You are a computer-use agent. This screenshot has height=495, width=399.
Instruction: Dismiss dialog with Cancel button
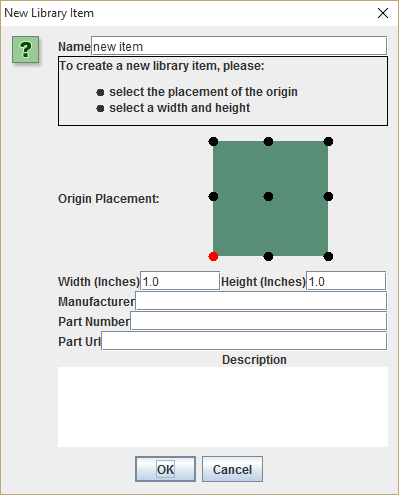point(232,469)
